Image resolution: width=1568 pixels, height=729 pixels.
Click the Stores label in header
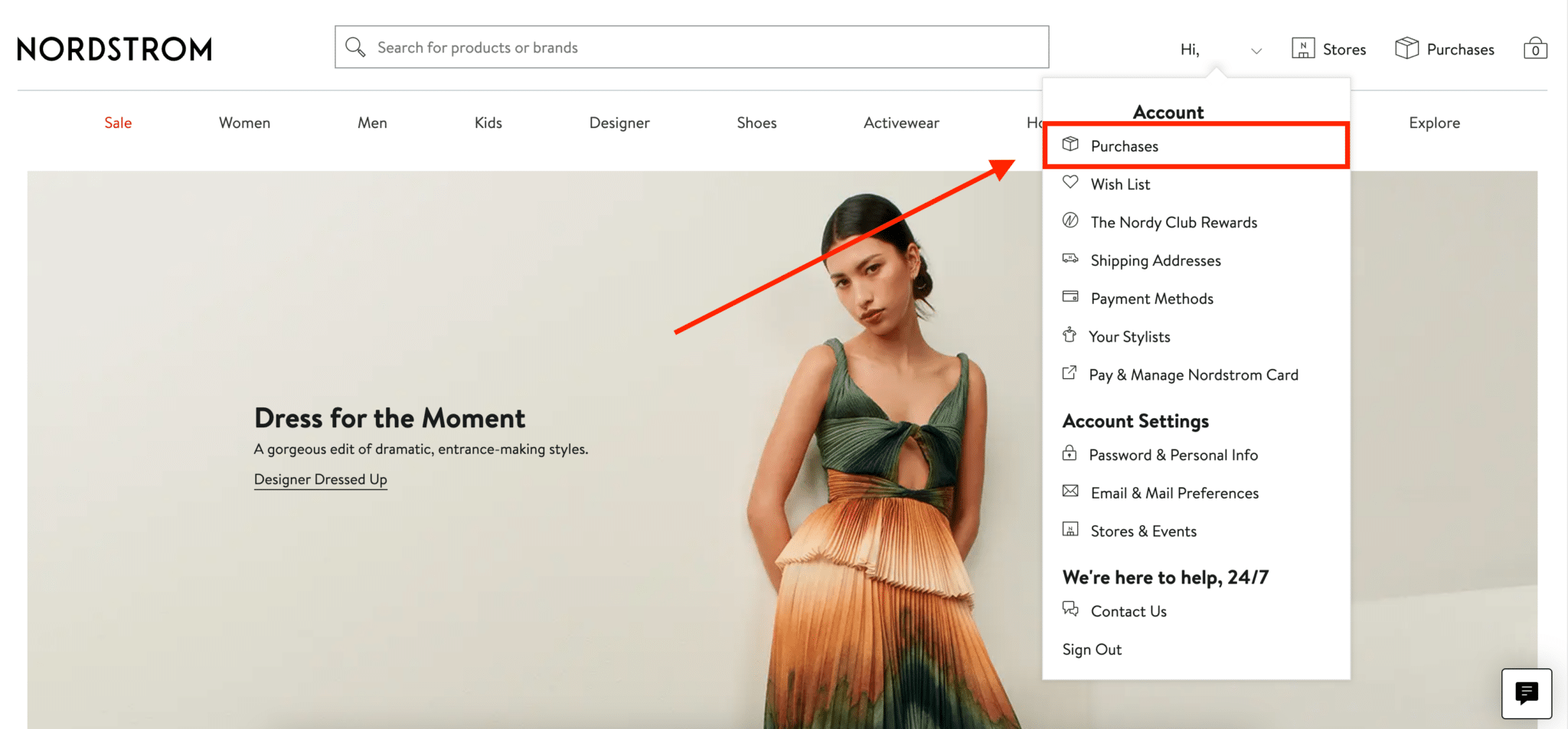1344,50
